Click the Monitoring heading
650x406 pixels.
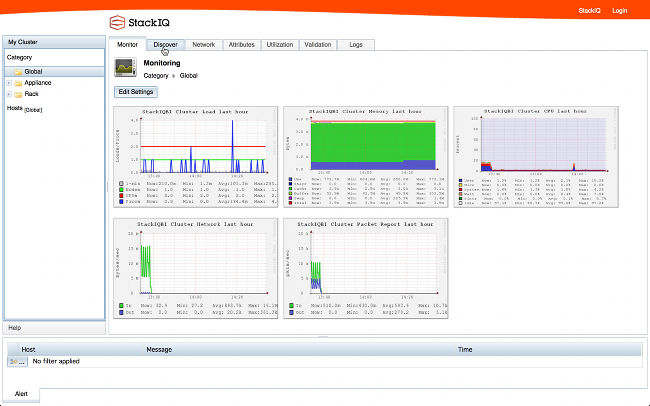click(x=162, y=63)
